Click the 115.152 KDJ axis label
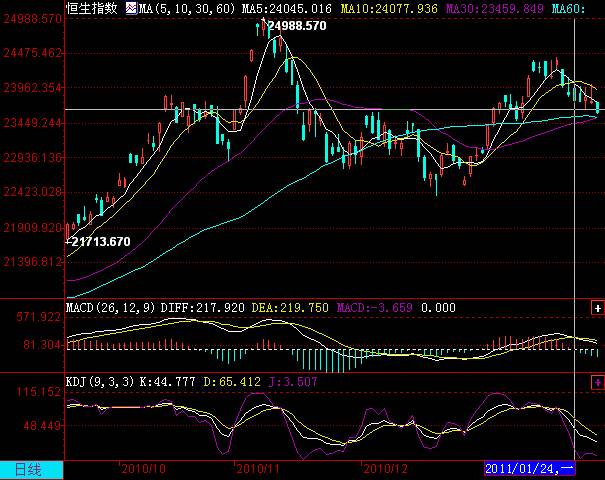This screenshot has height=480, width=605. tap(39, 392)
